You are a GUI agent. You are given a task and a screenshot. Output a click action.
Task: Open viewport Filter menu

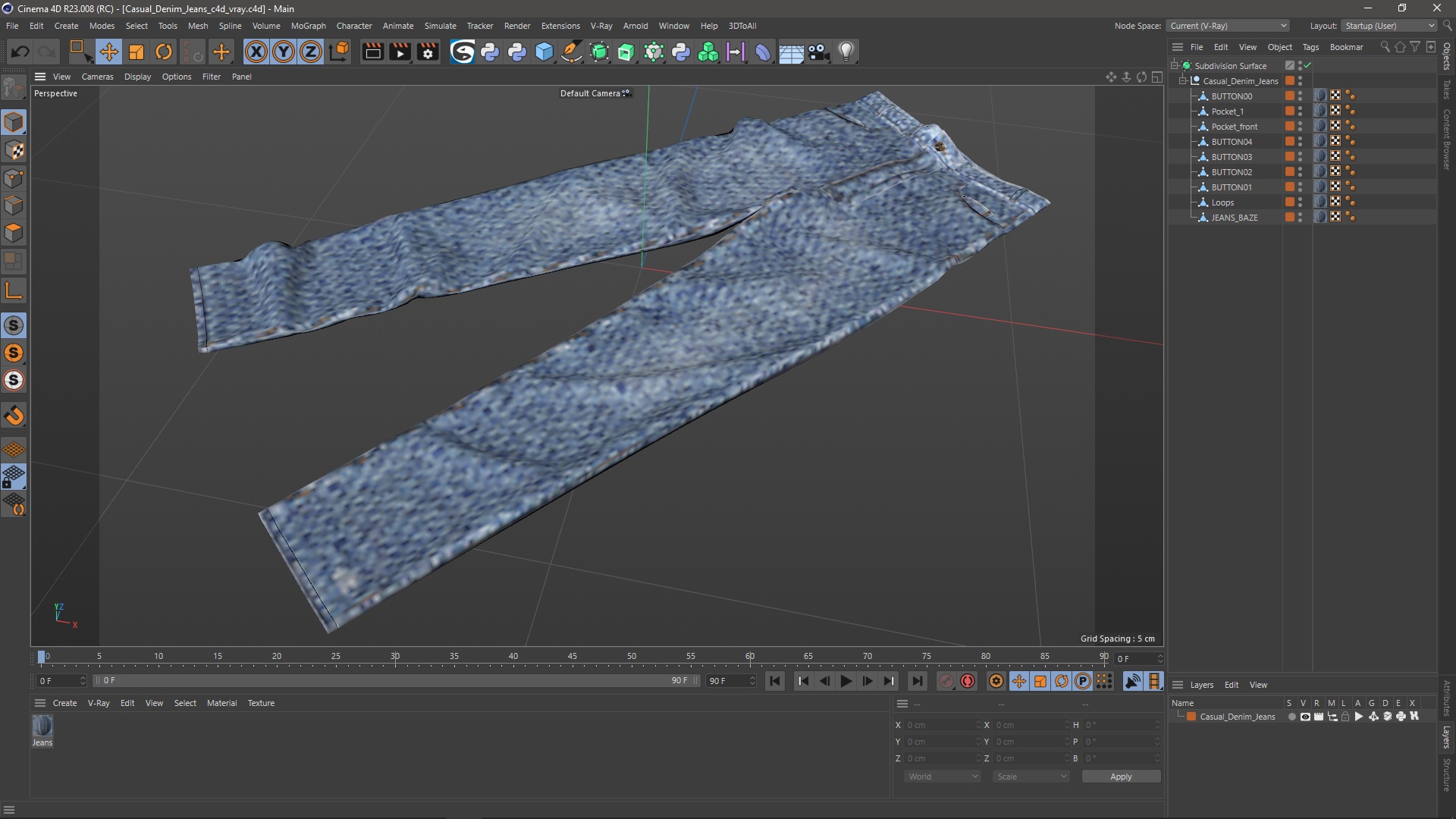[x=212, y=77]
